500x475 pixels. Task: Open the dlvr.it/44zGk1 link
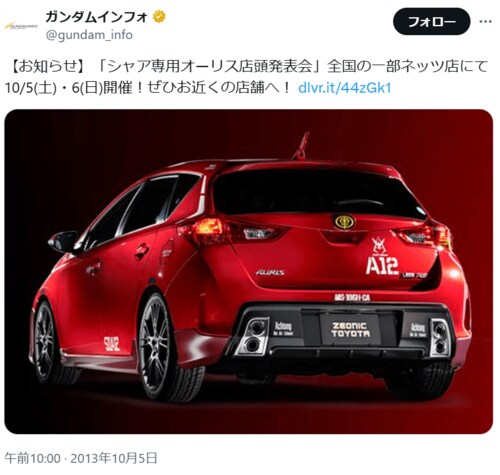point(345,88)
